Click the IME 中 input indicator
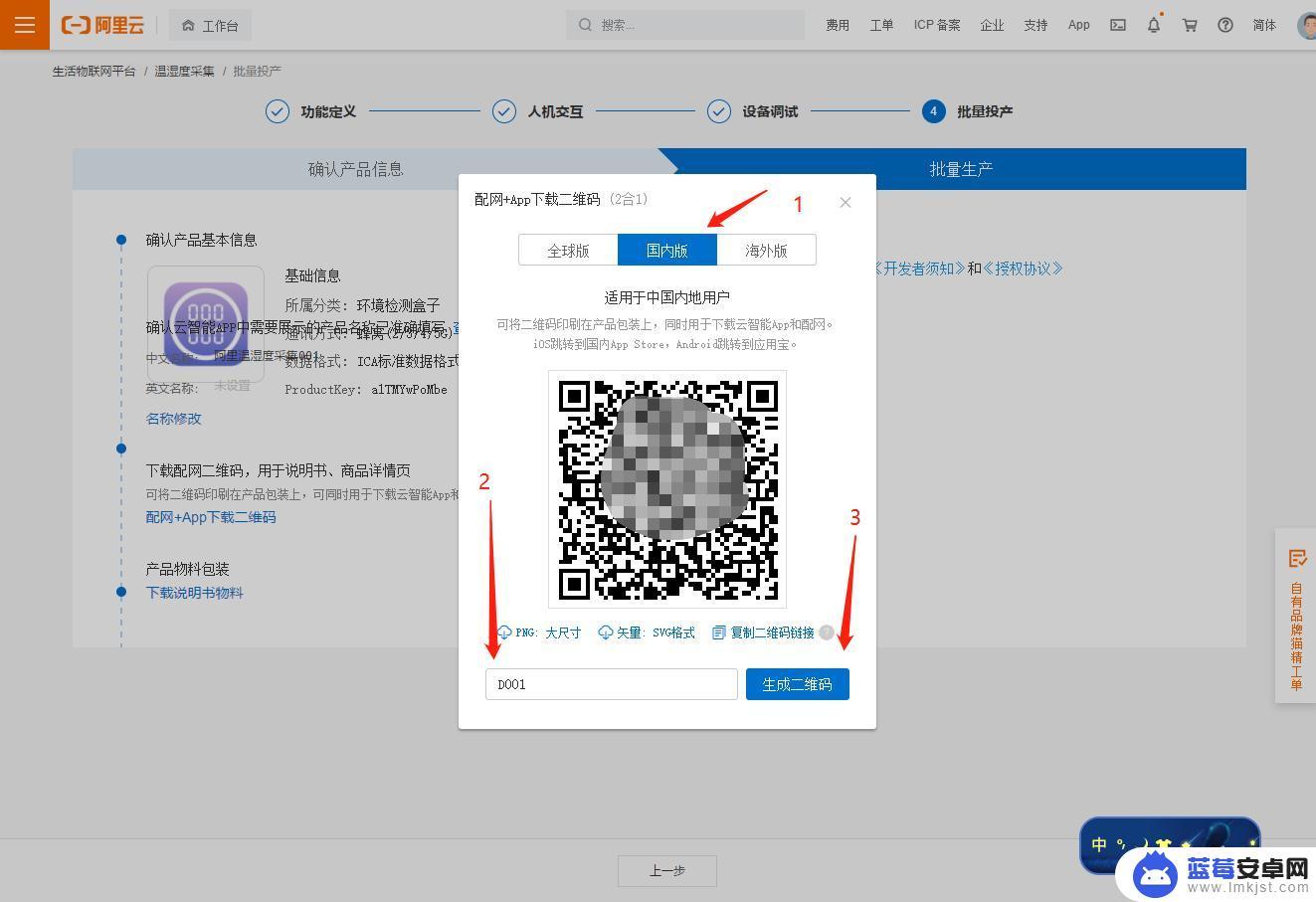1316x902 pixels. 1099,845
